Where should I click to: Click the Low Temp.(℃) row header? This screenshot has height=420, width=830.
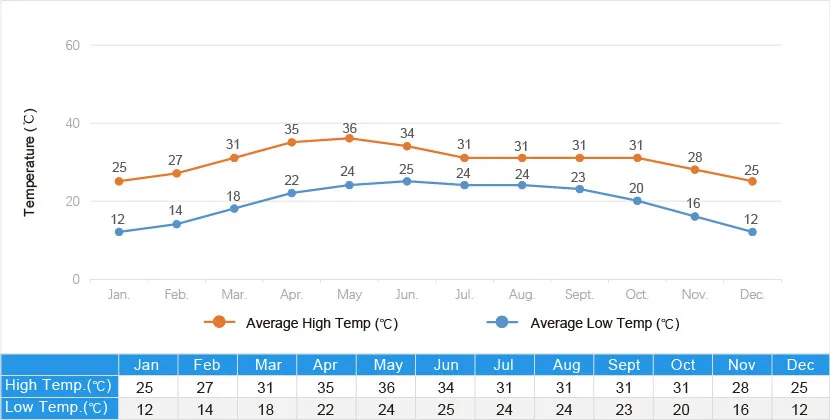tap(59, 408)
